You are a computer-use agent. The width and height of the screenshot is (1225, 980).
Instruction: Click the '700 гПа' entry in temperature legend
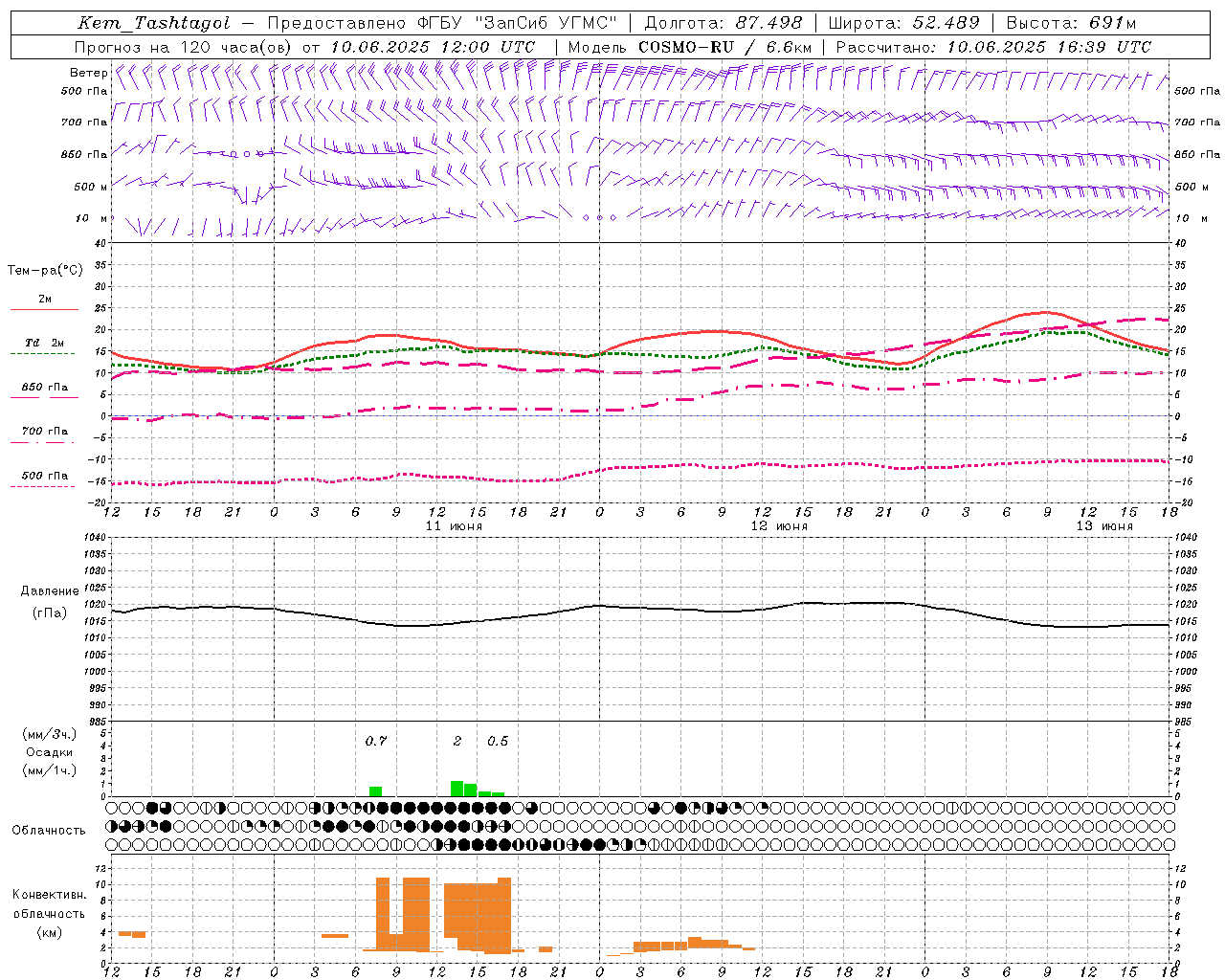45,432
